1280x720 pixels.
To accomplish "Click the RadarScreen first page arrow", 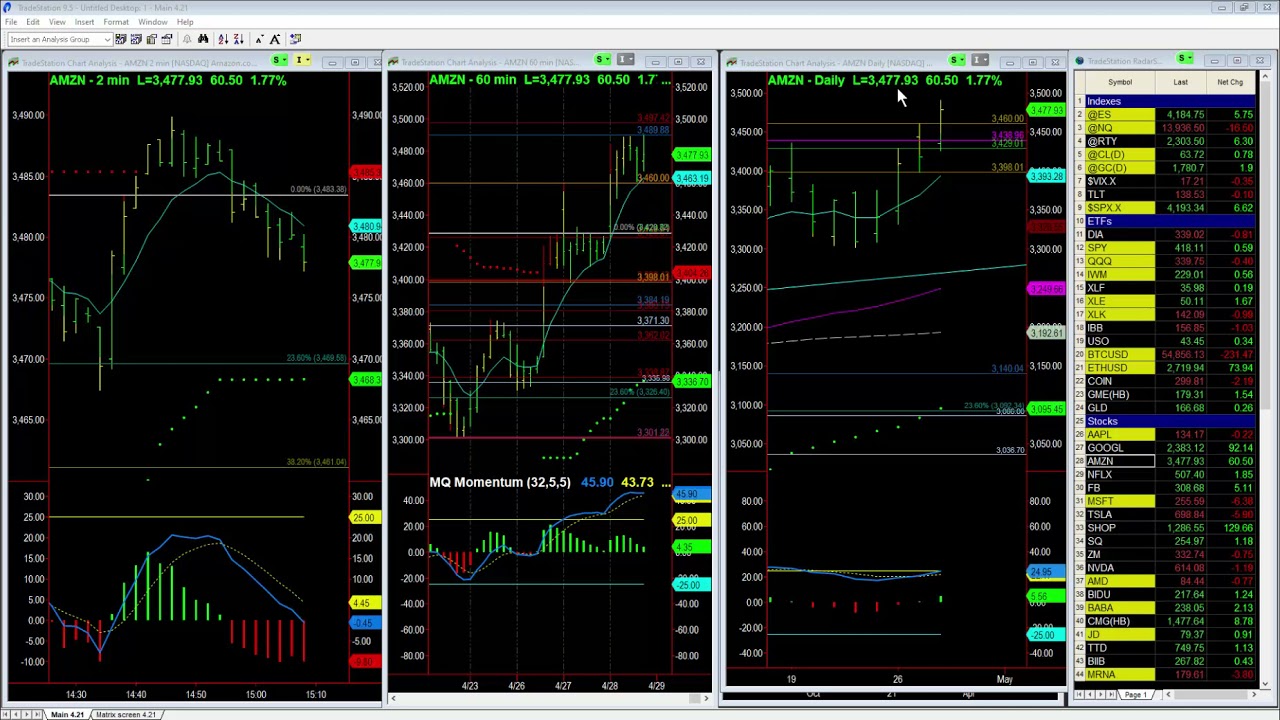I will click(1080, 694).
